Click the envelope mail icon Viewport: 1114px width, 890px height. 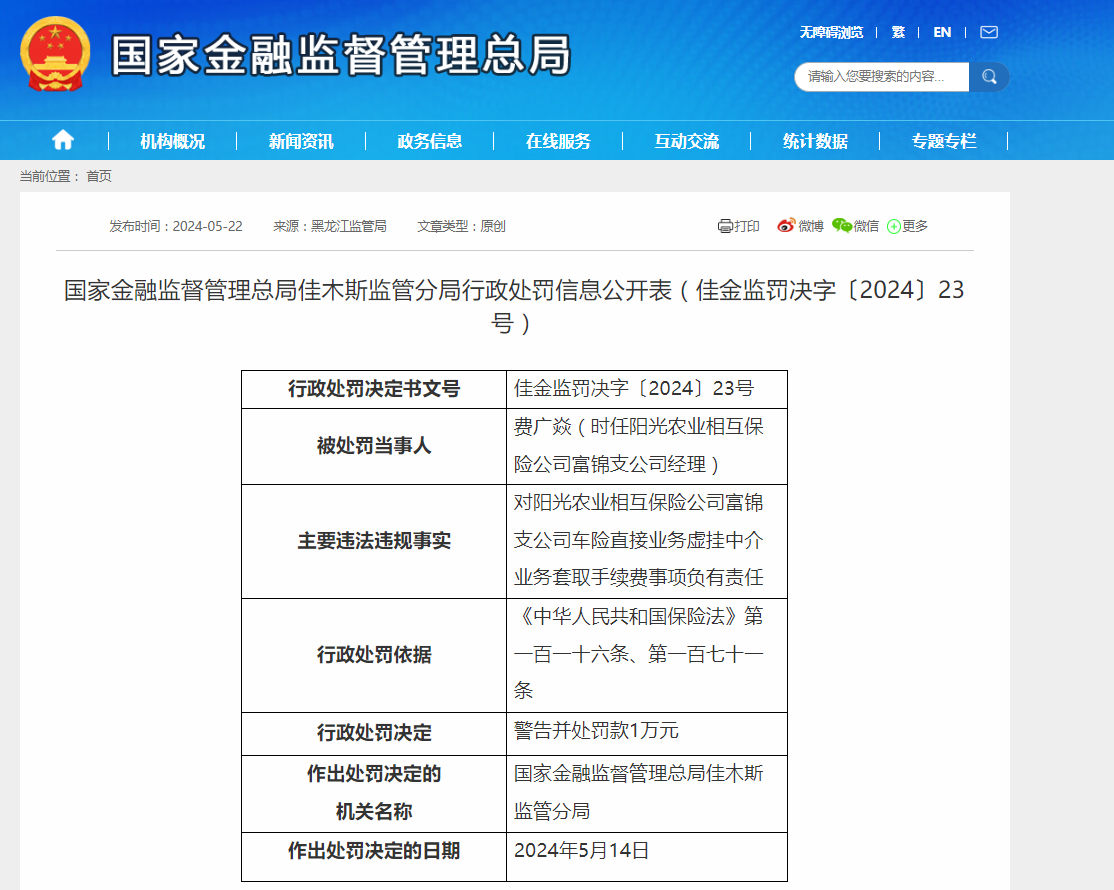coord(989,32)
